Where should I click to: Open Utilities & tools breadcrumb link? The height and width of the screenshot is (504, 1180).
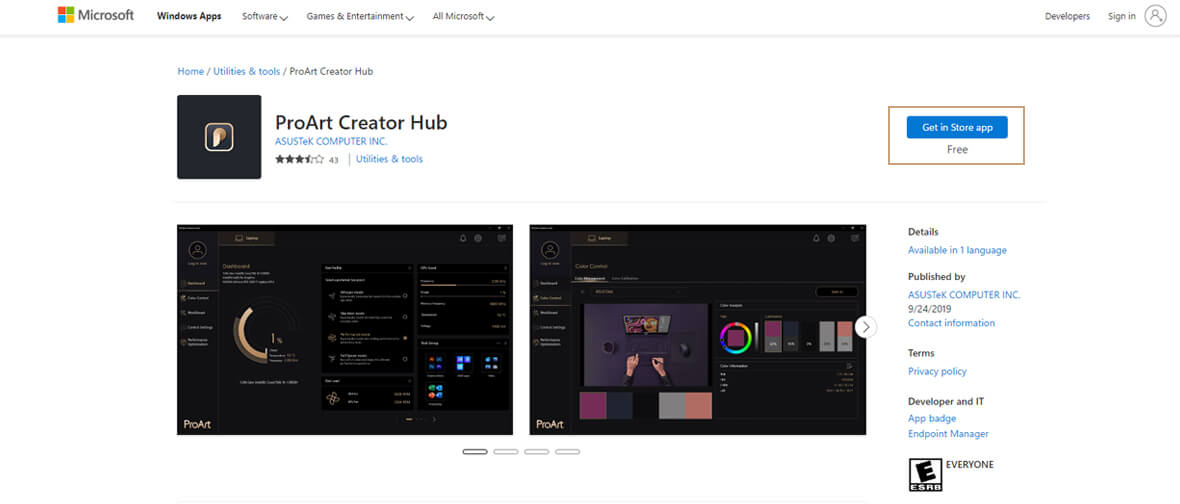pos(247,71)
